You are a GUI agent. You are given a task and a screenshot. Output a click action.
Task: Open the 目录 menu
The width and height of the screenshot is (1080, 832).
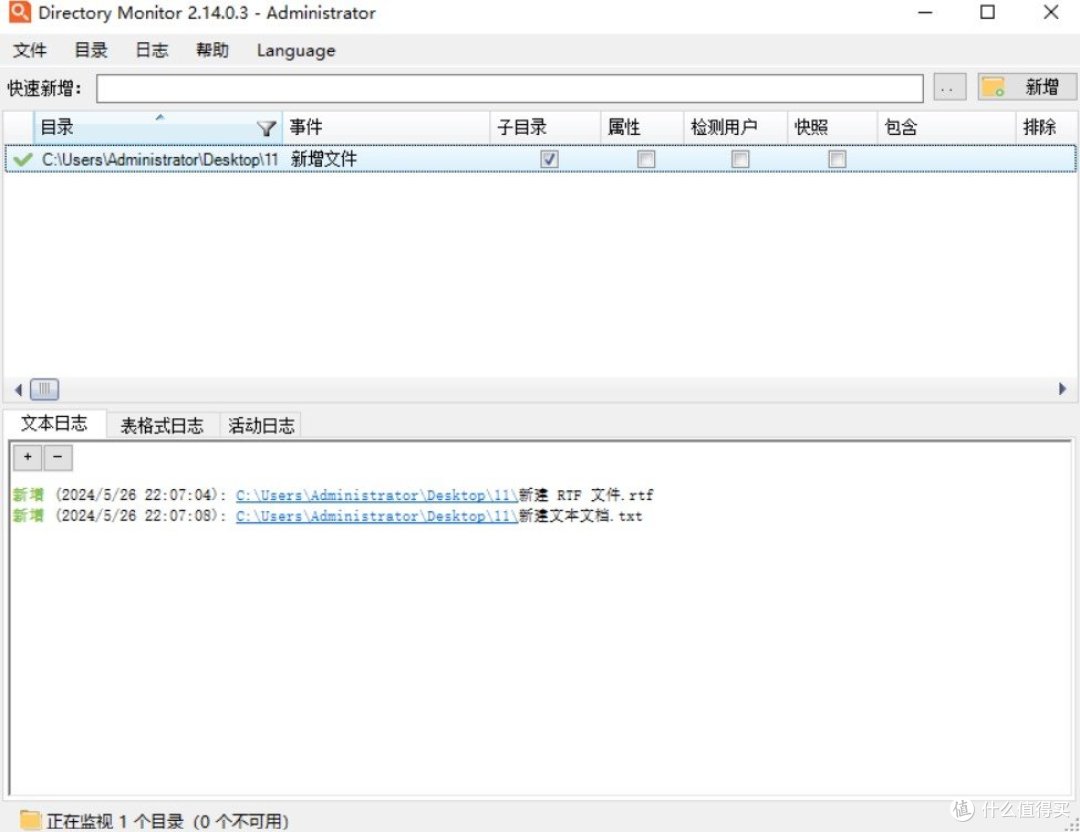tap(89, 50)
